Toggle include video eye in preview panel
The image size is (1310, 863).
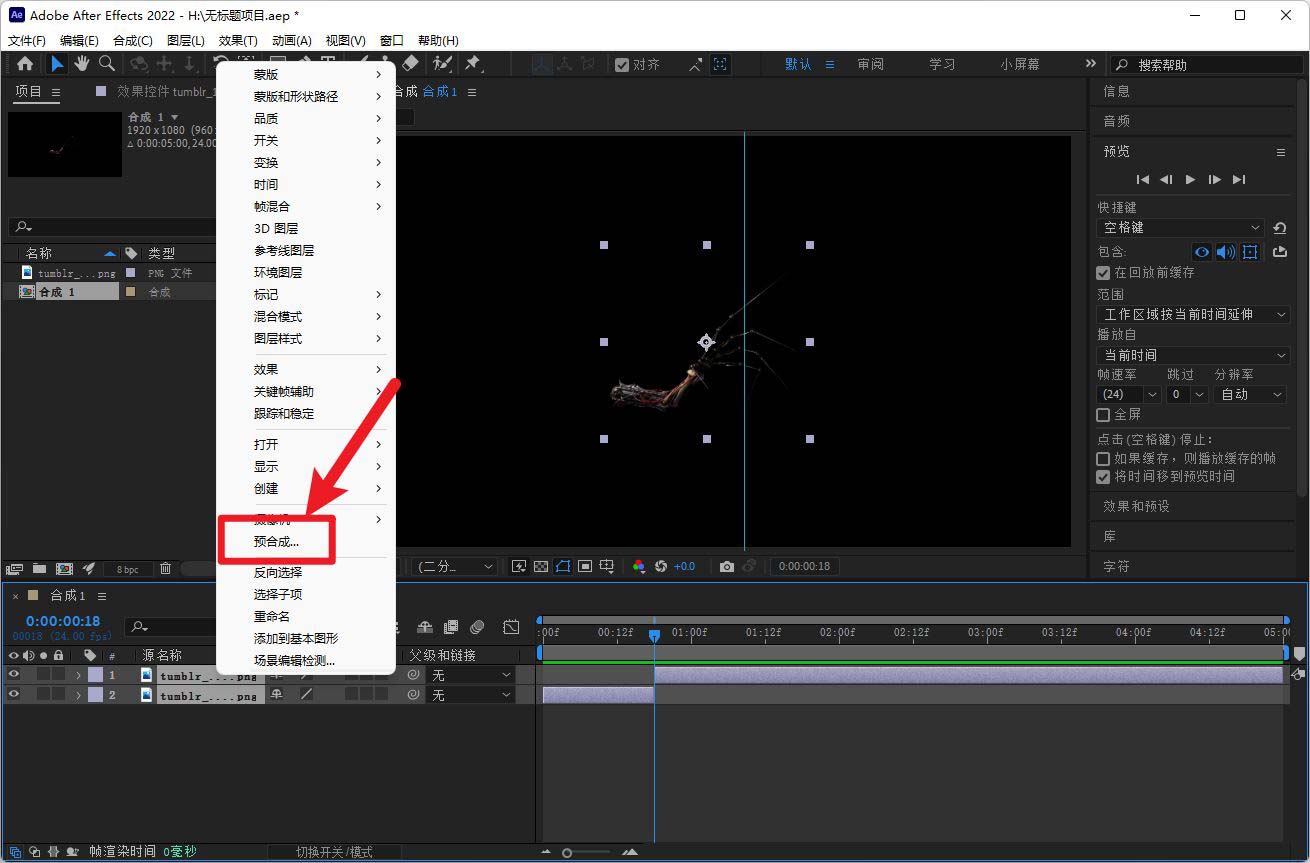pyautogui.click(x=1202, y=252)
